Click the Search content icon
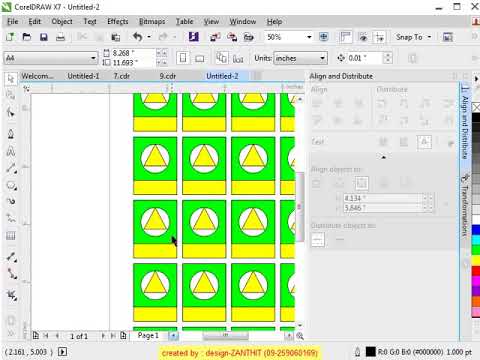This screenshot has height=360, width=480. click(194, 37)
